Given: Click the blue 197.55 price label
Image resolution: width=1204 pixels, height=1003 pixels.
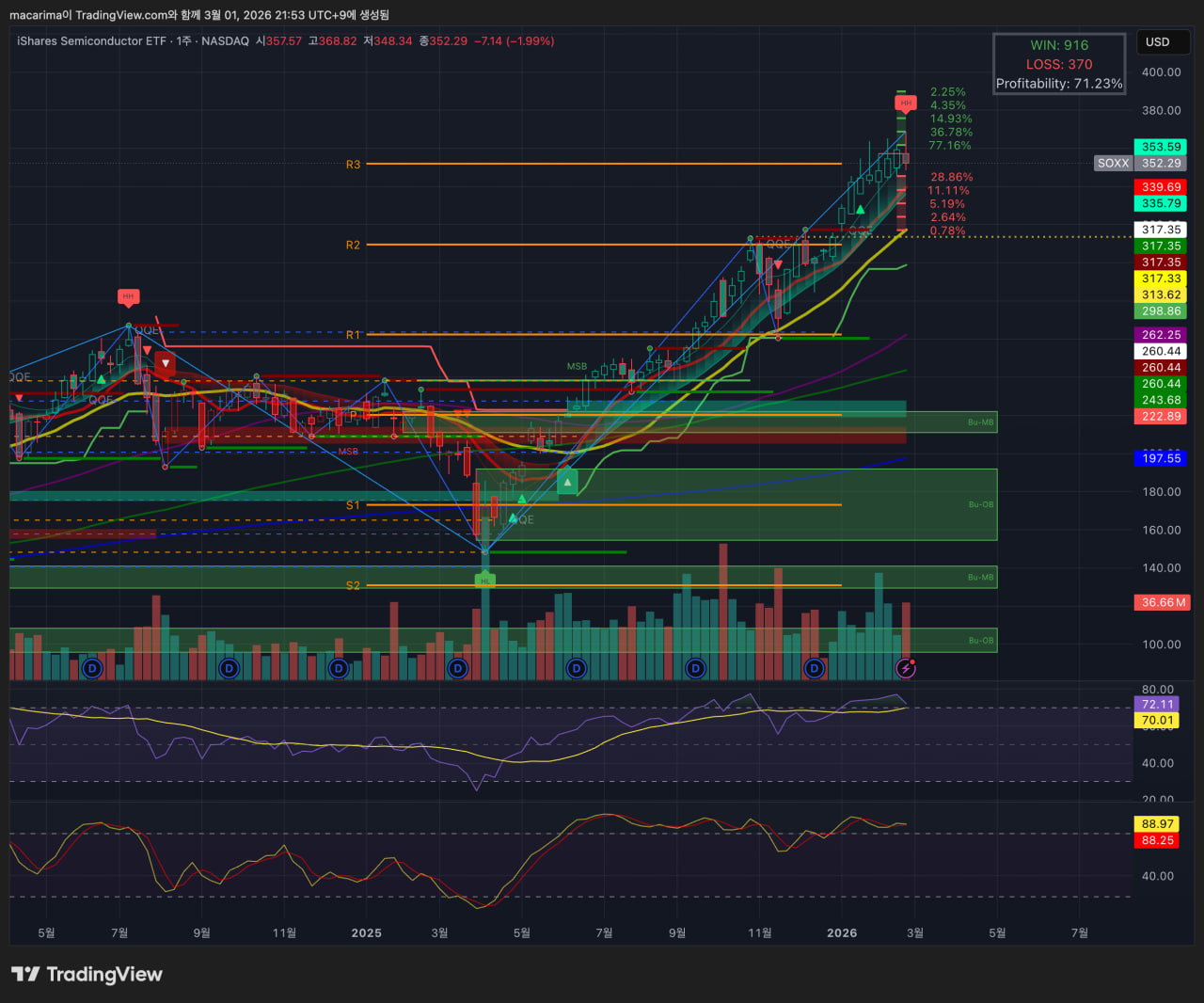Looking at the screenshot, I should (1161, 458).
